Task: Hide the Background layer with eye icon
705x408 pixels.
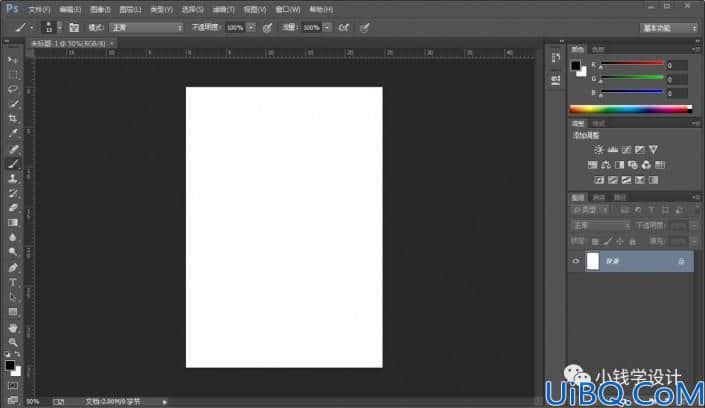Action: click(x=576, y=261)
